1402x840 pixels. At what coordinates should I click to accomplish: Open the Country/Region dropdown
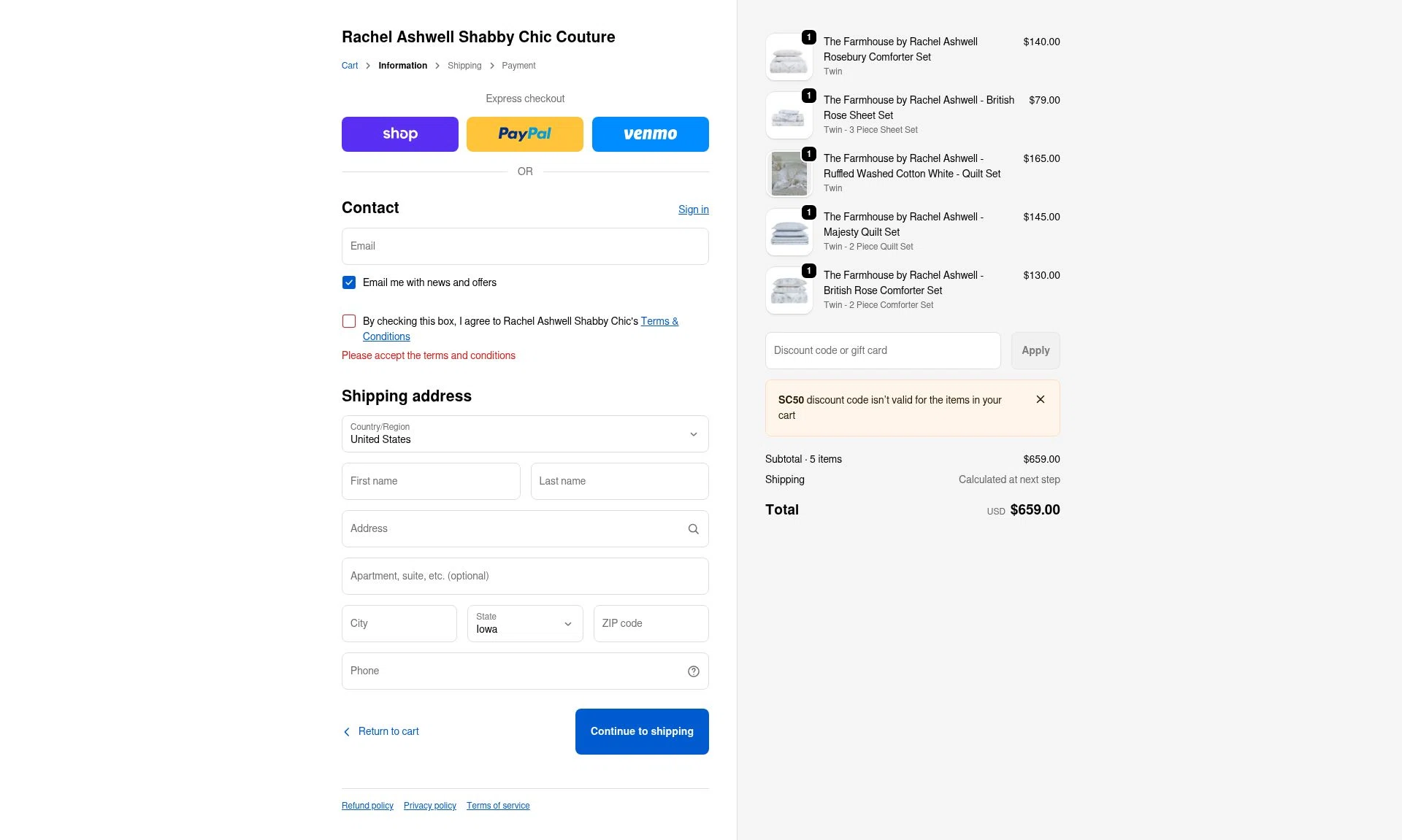click(524, 434)
